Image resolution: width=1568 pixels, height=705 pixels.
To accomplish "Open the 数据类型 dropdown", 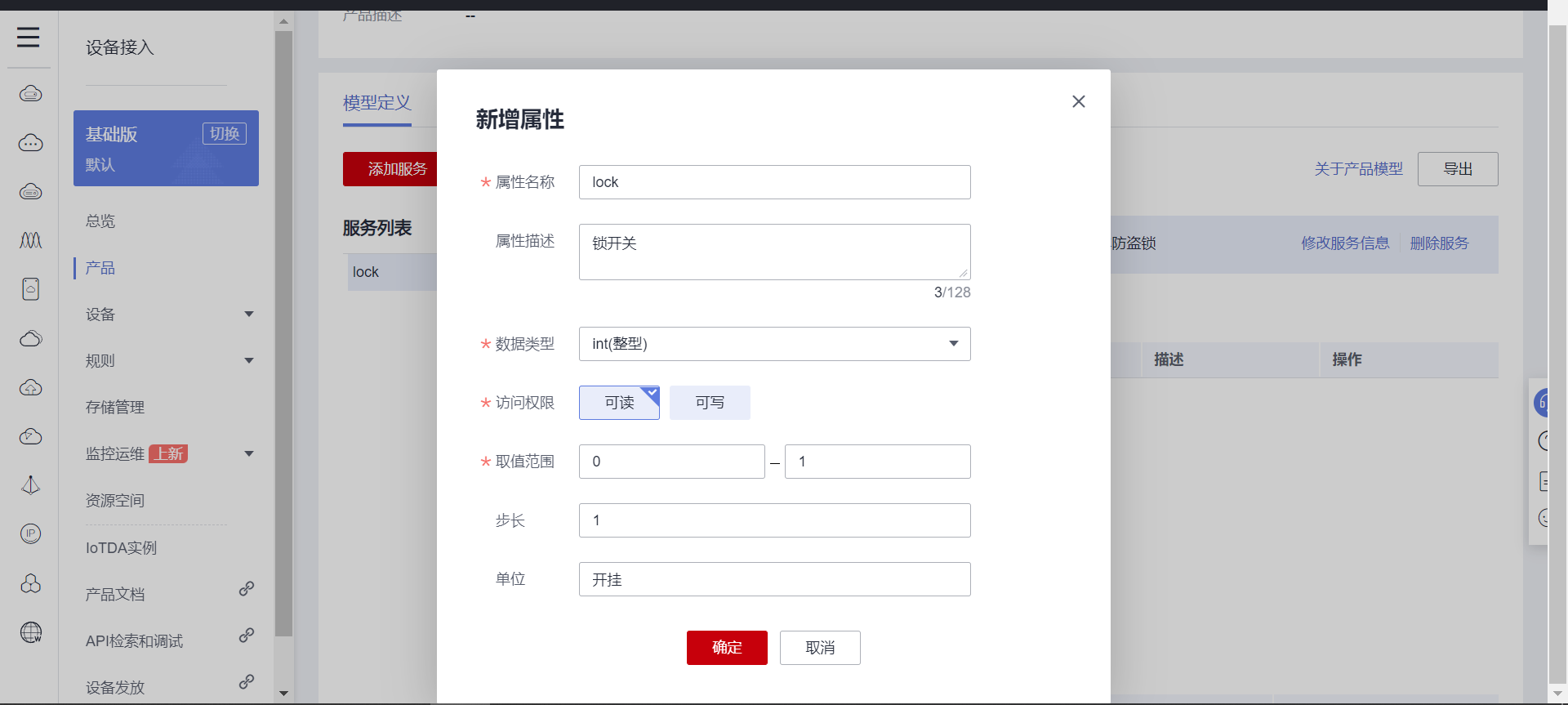I will (x=774, y=344).
